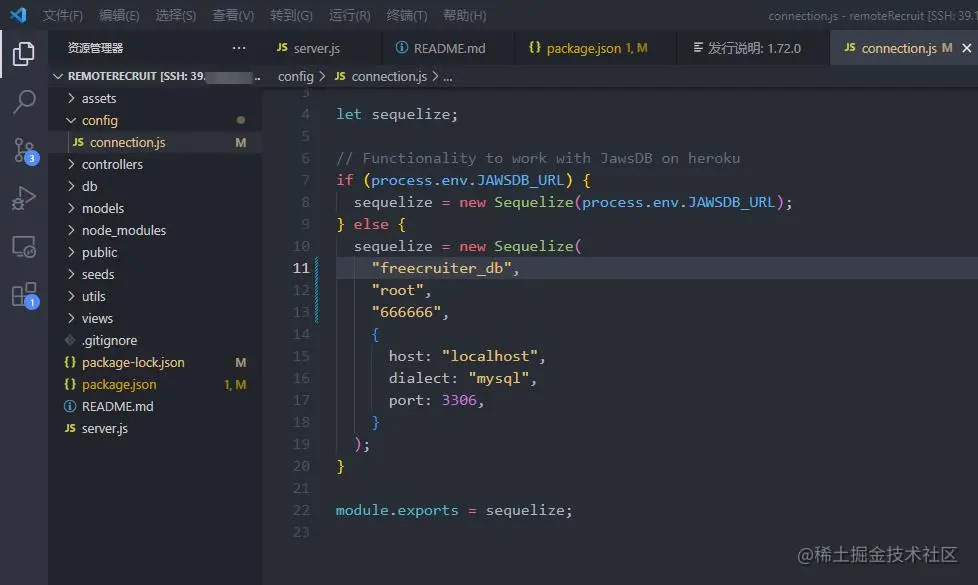Expand the db folder
This screenshot has height=585, width=978.
[71, 186]
